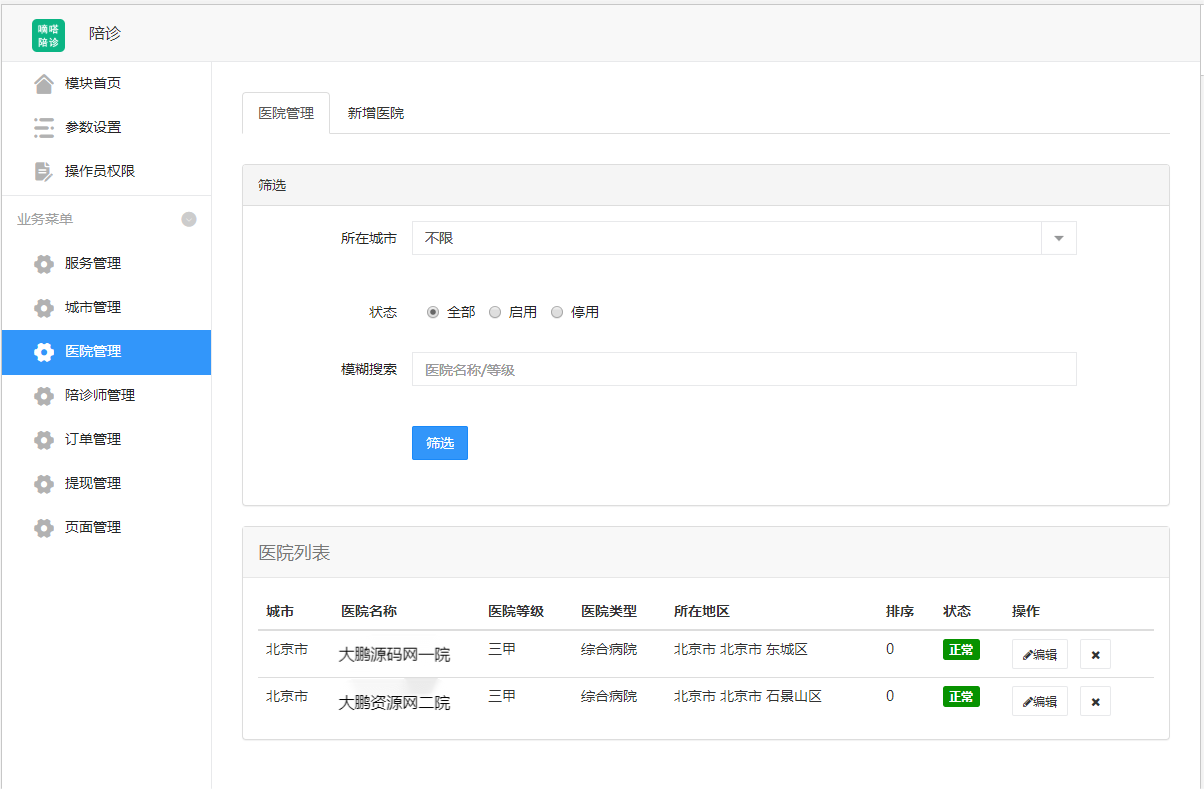The width and height of the screenshot is (1204, 789).
Task: Open 提现管理 withdrawal management
Action: coord(91,483)
